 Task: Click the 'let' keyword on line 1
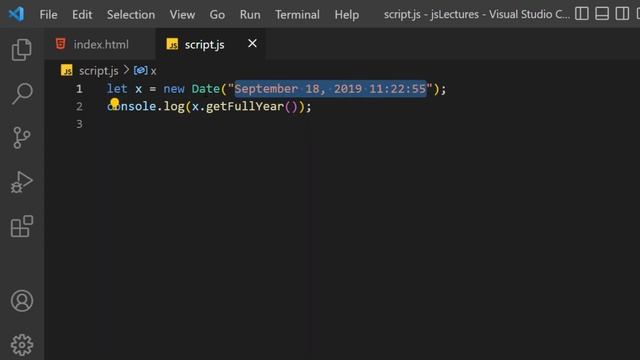(117, 89)
